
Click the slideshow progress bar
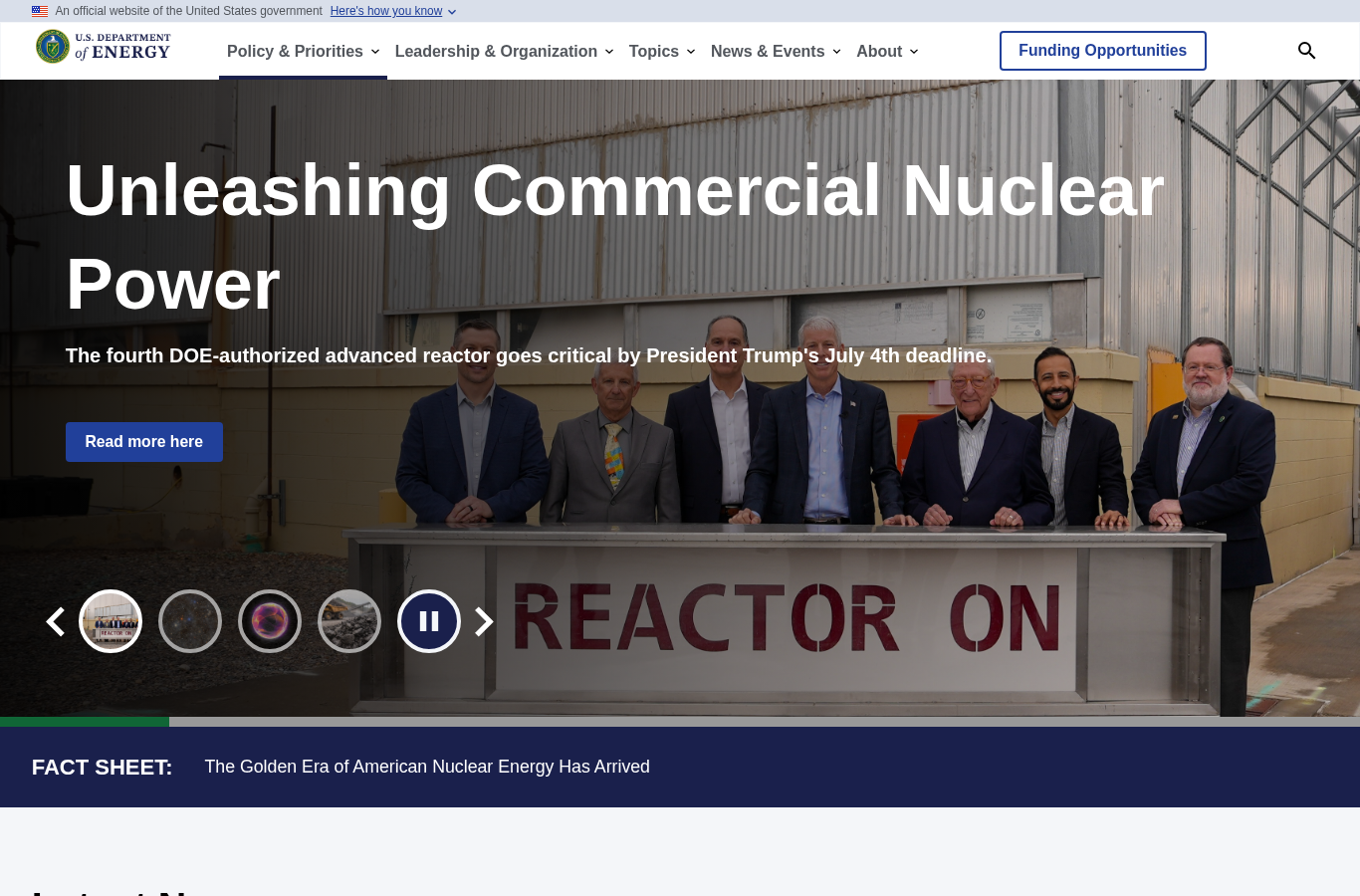680,722
